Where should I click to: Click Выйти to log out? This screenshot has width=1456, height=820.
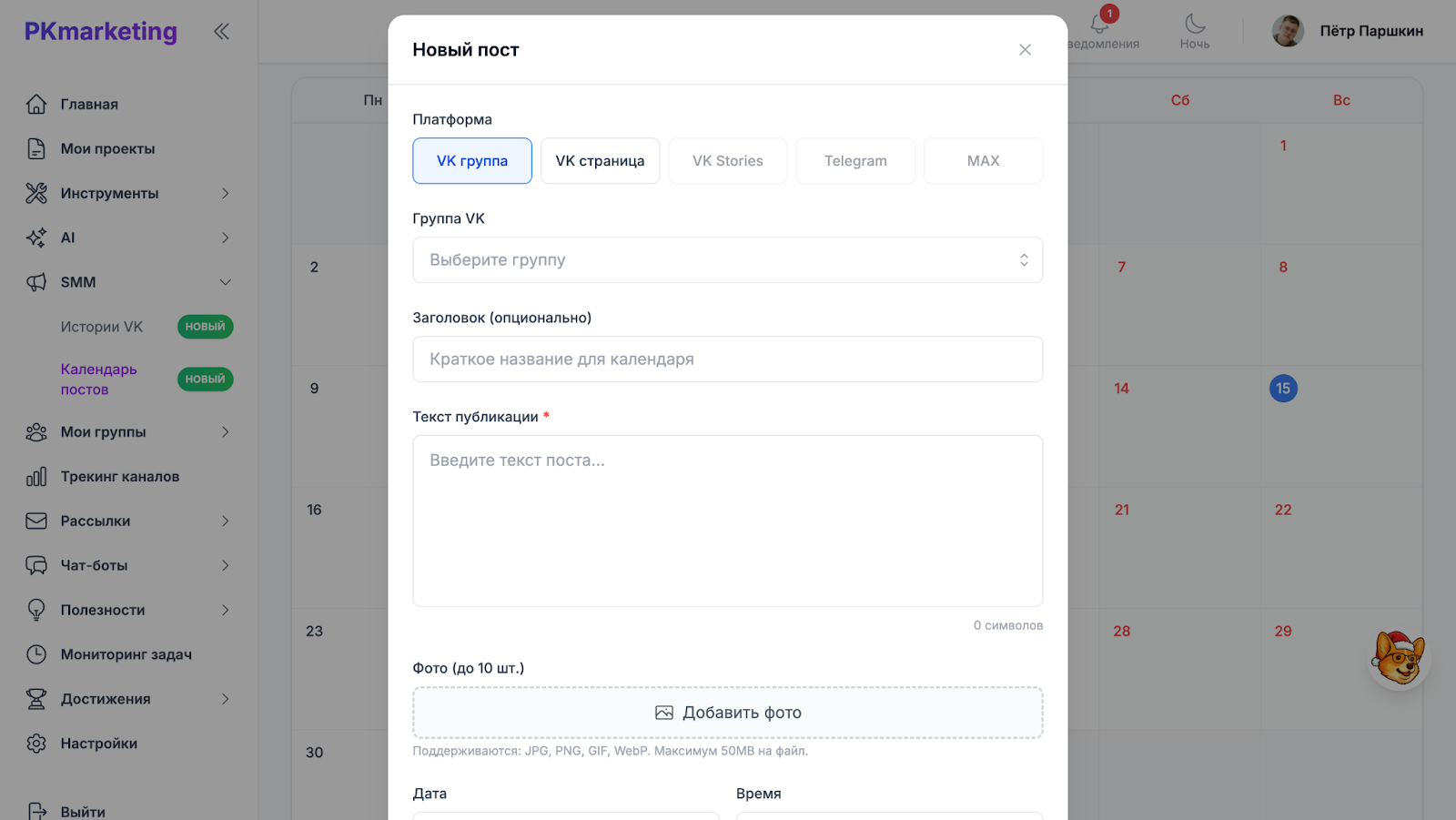tap(83, 812)
